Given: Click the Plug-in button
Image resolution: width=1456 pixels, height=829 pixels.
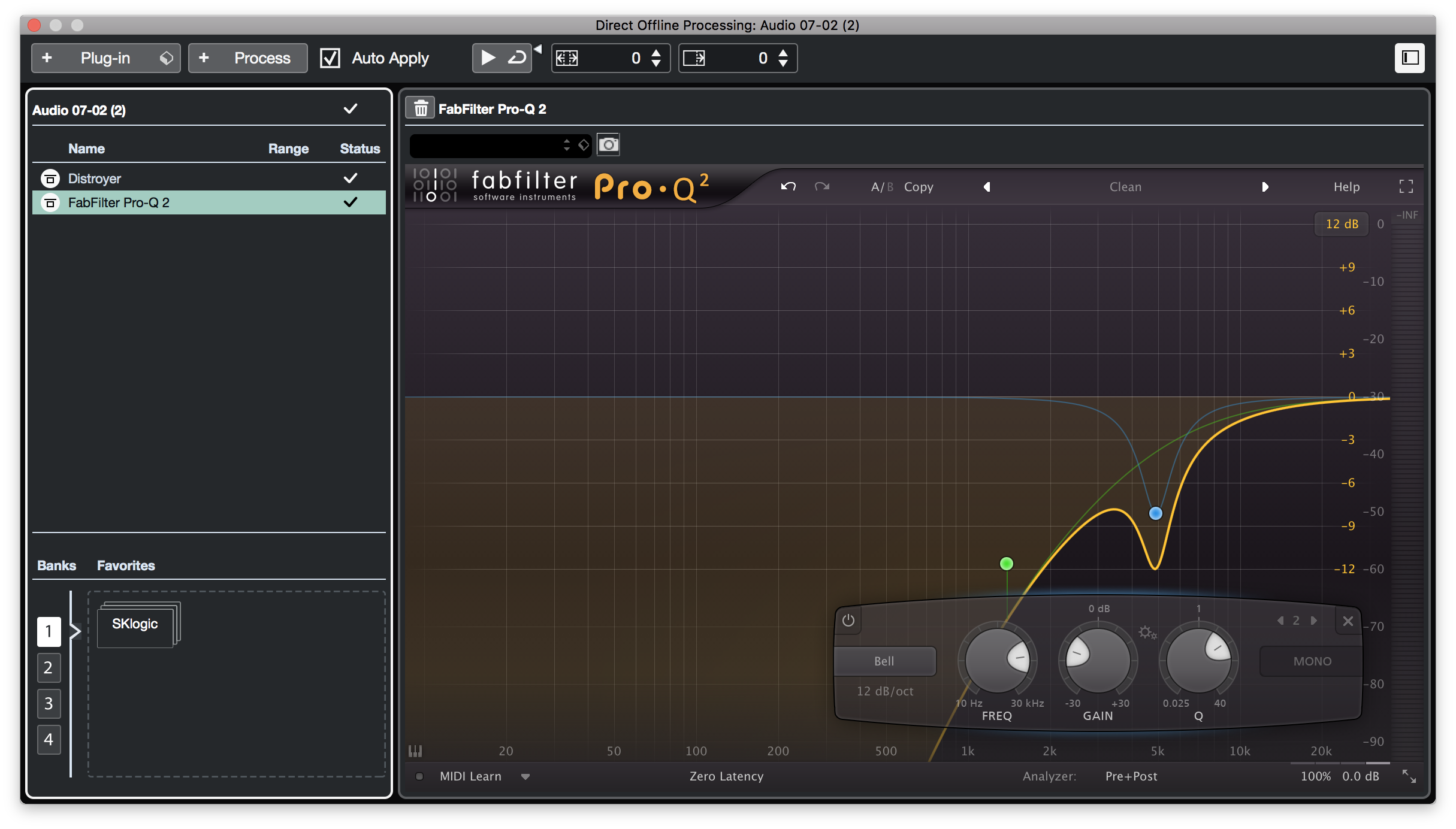Looking at the screenshot, I should [x=105, y=58].
